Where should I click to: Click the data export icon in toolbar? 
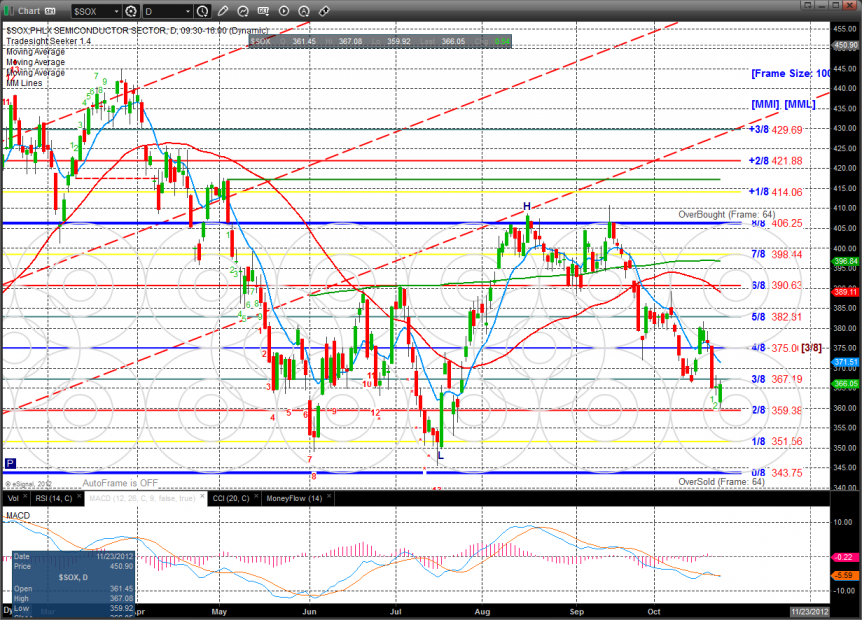tap(263, 11)
